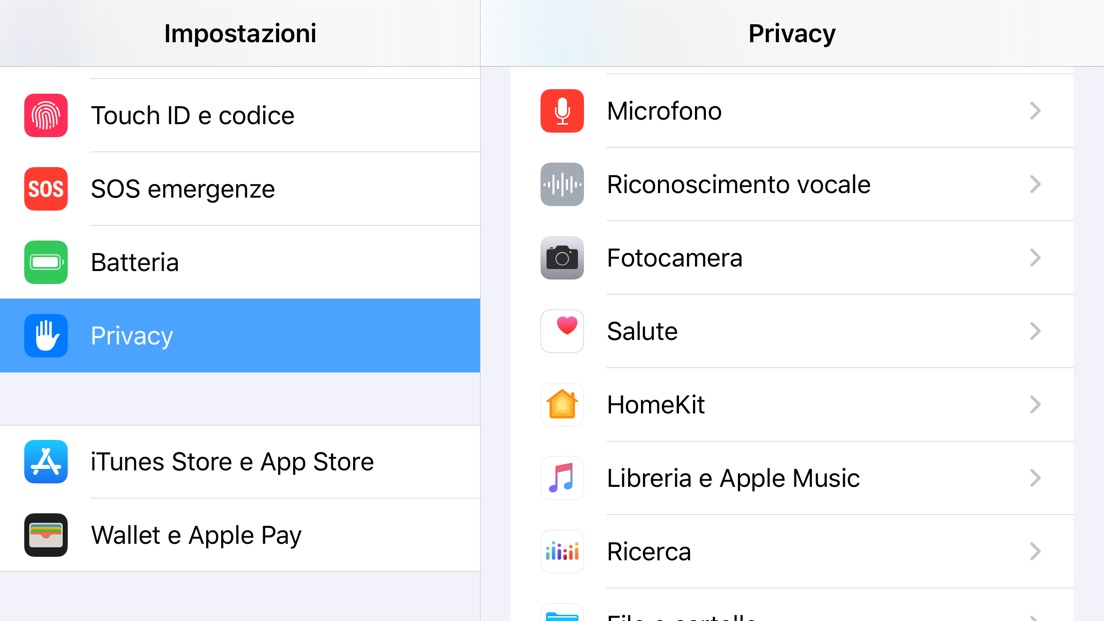Image resolution: width=1104 pixels, height=621 pixels.
Task: Open the Riconoscimento vocale setting
Action: click(738, 184)
